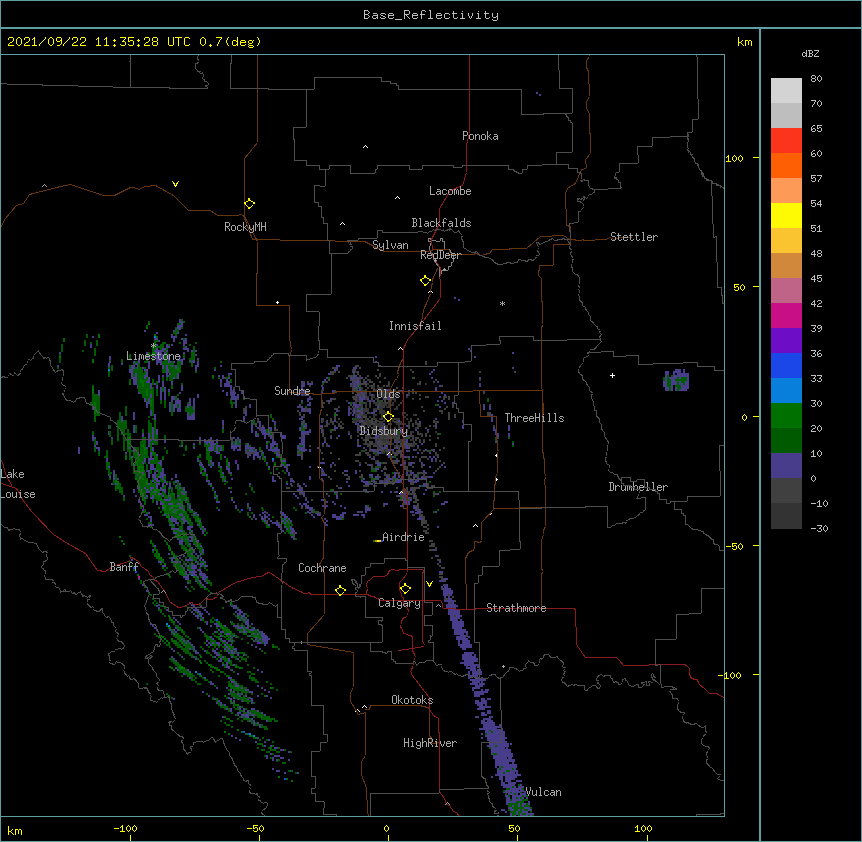Click the Olds label

[x=388, y=394]
